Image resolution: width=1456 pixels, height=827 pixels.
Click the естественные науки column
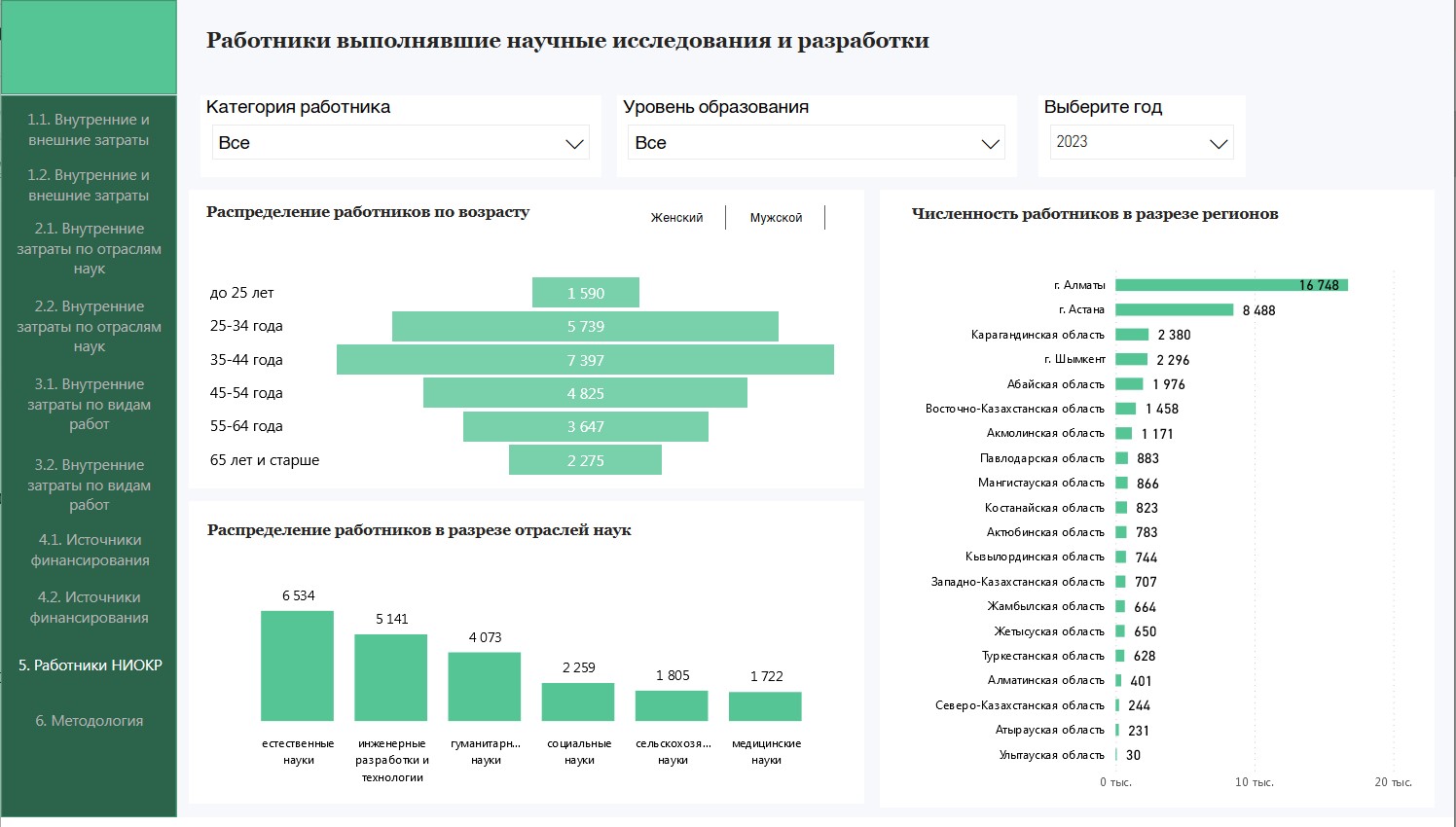click(x=297, y=666)
